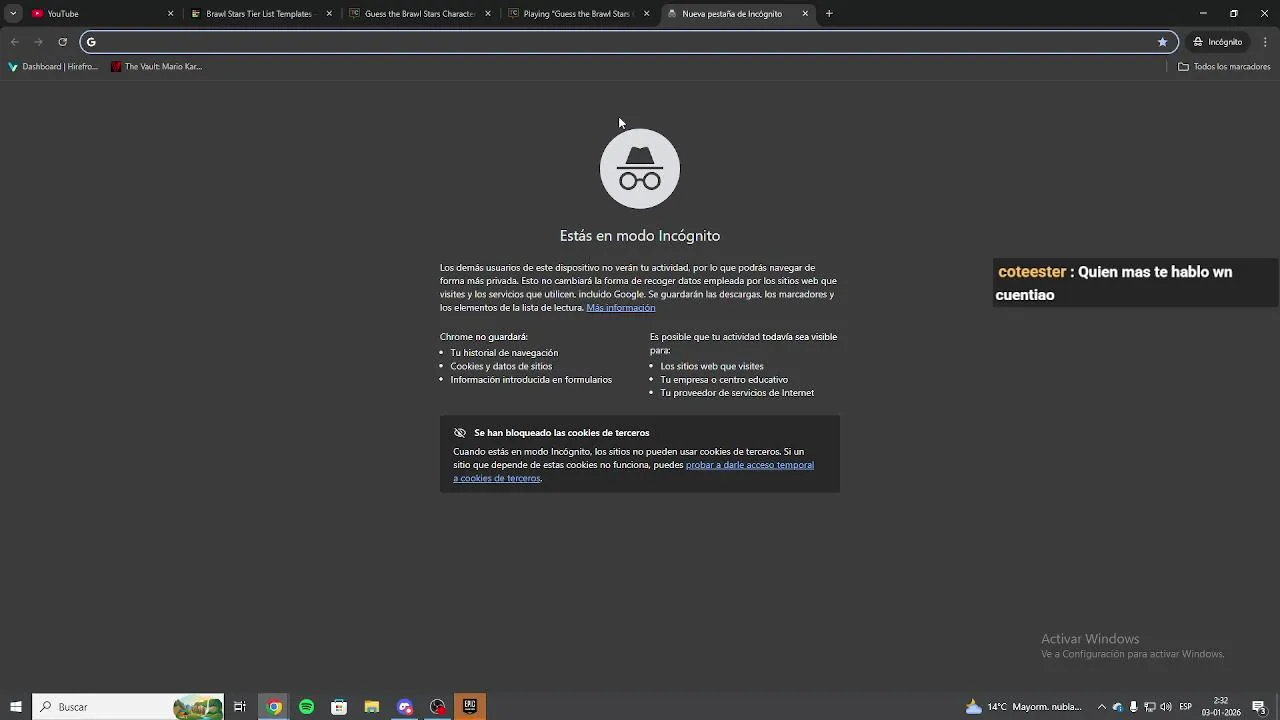Bookmark this page with the star icon
This screenshot has width=1280, height=720.
click(x=1162, y=42)
